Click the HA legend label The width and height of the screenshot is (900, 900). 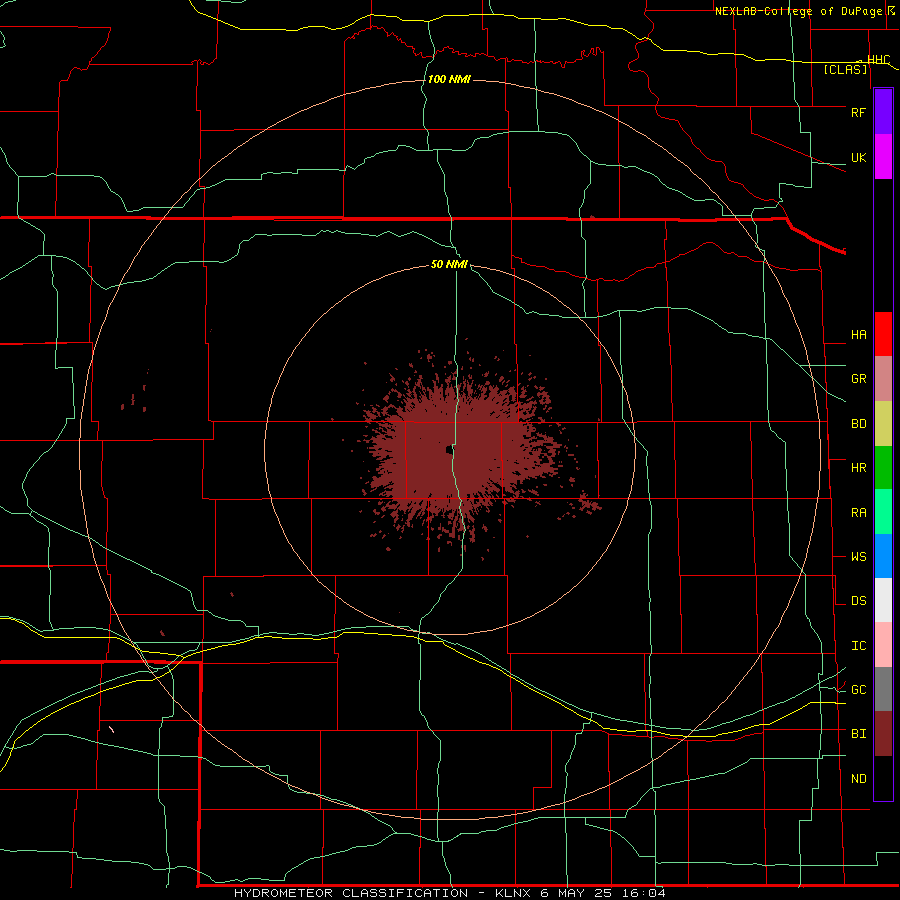pos(858,334)
